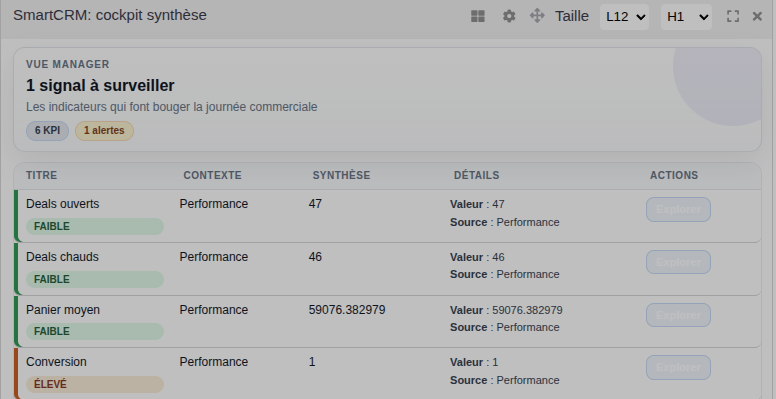Click Explorer button for Deals chauds
The height and width of the screenshot is (399, 776).
(679, 262)
